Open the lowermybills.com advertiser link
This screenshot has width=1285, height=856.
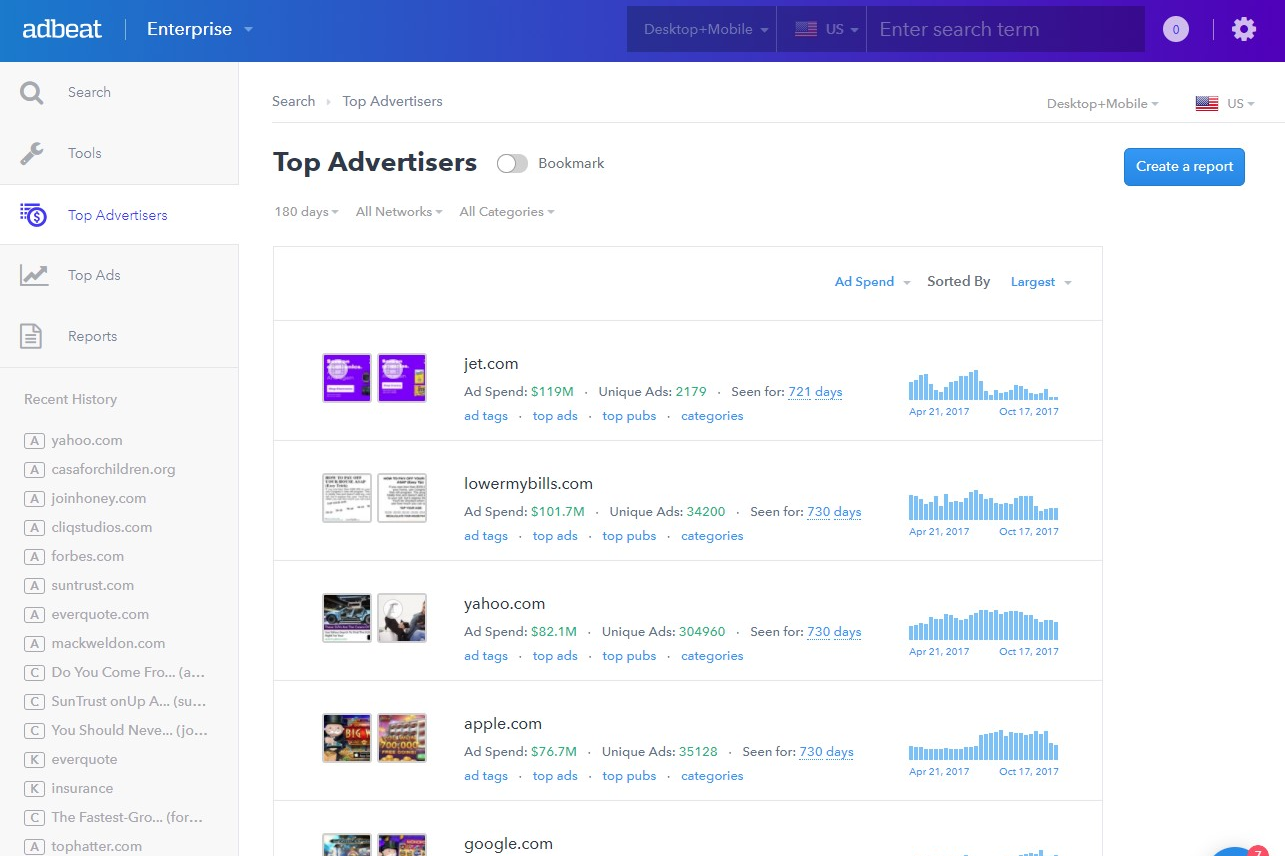pyautogui.click(x=528, y=484)
